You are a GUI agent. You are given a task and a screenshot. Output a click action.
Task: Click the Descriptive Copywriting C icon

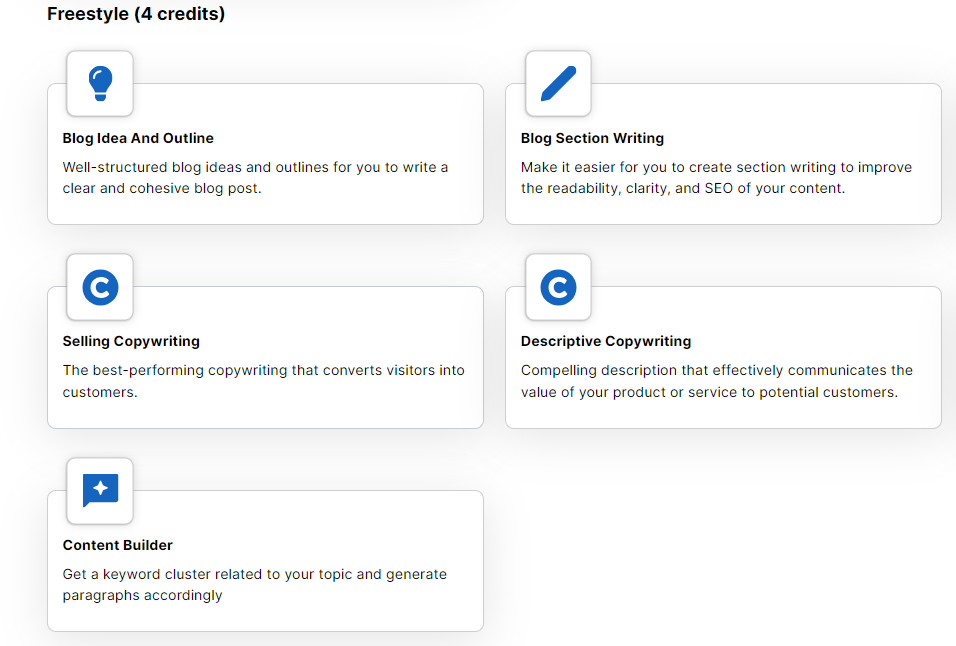[x=558, y=287]
